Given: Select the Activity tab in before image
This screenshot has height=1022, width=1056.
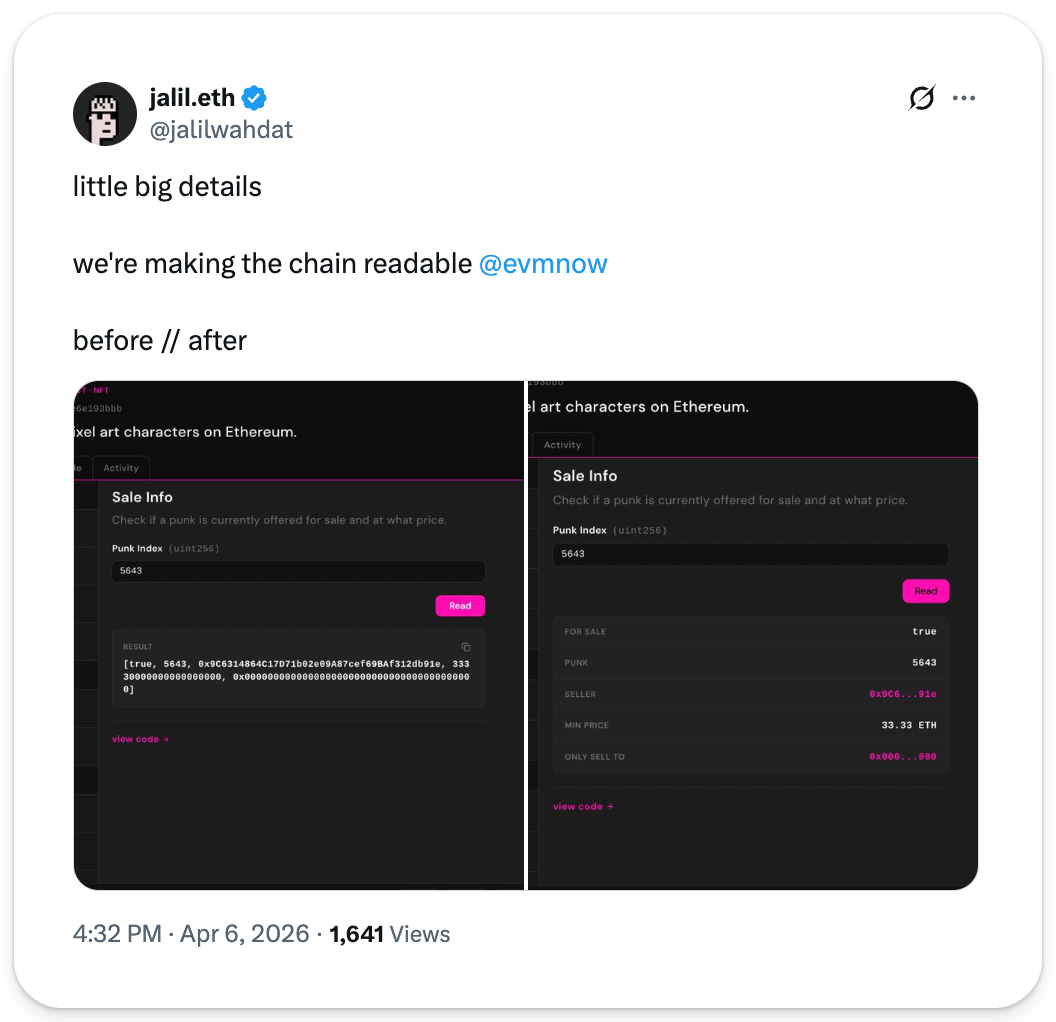Looking at the screenshot, I should (x=121, y=468).
